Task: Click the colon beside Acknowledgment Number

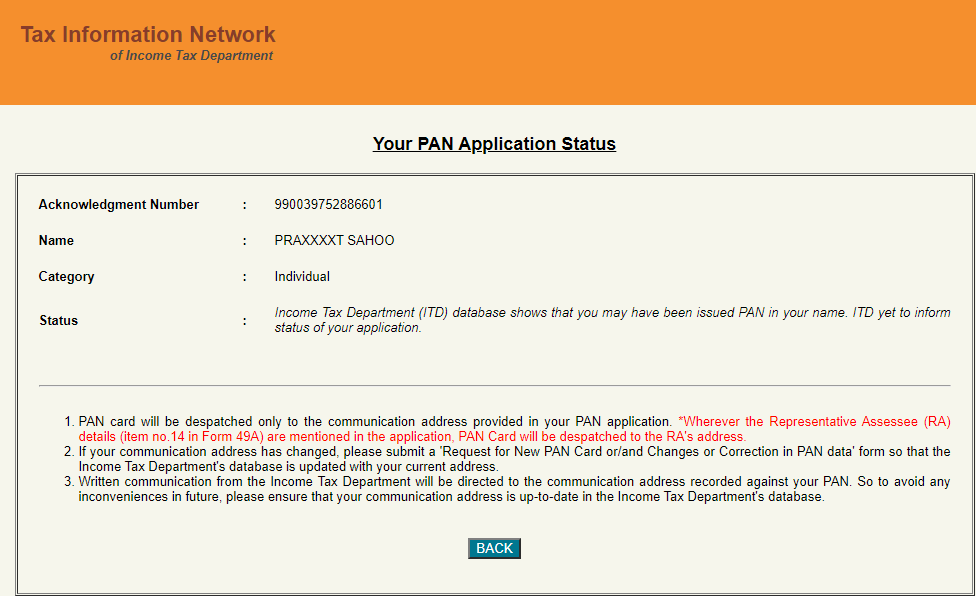Action: click(244, 205)
